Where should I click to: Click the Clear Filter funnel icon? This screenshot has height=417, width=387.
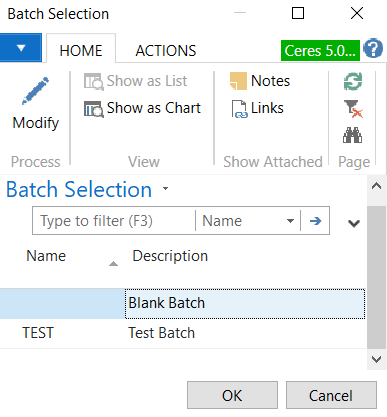[353, 109]
